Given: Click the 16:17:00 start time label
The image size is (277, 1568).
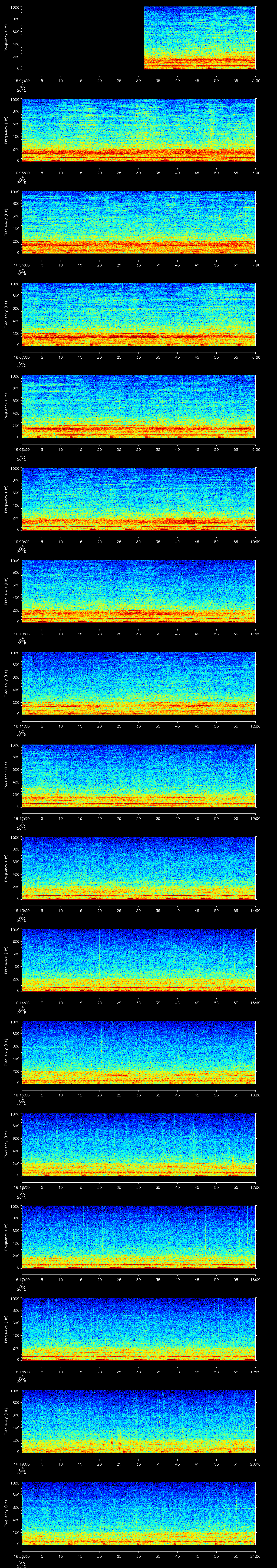Looking at the screenshot, I should coord(21,1279).
